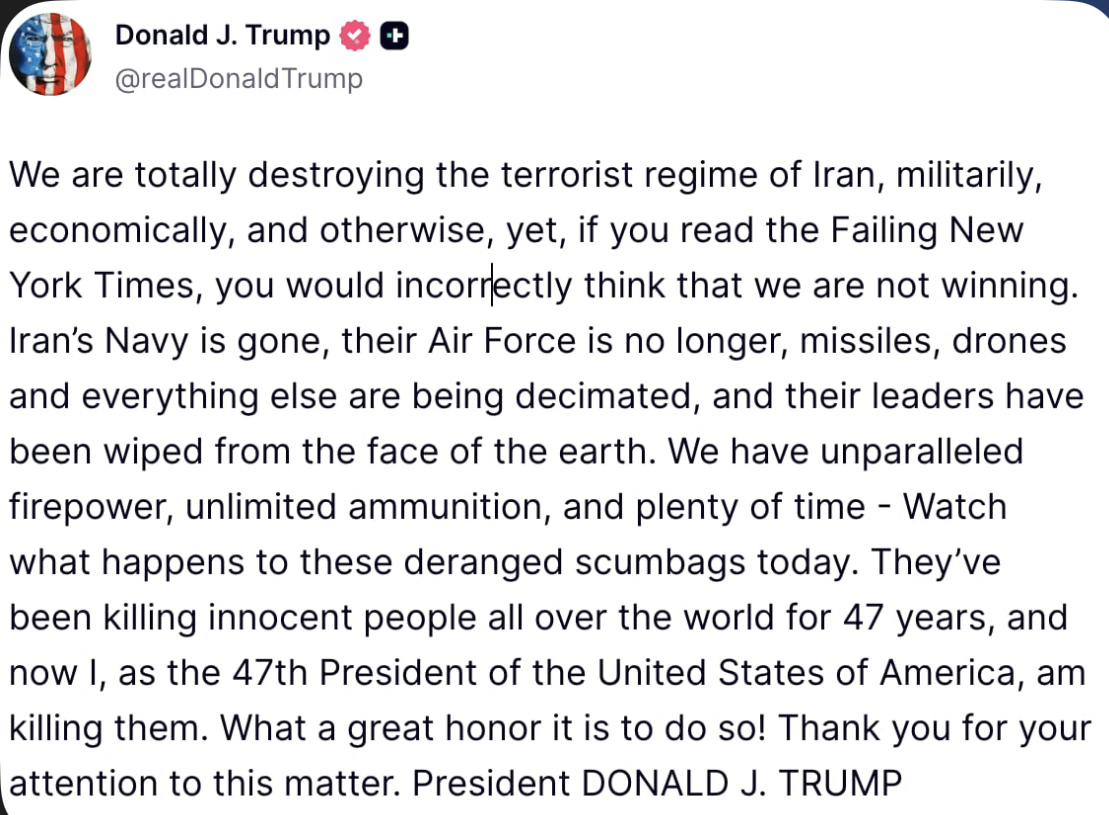Open the Donald J. Trump profile avatar

pyautogui.click(x=50, y=55)
